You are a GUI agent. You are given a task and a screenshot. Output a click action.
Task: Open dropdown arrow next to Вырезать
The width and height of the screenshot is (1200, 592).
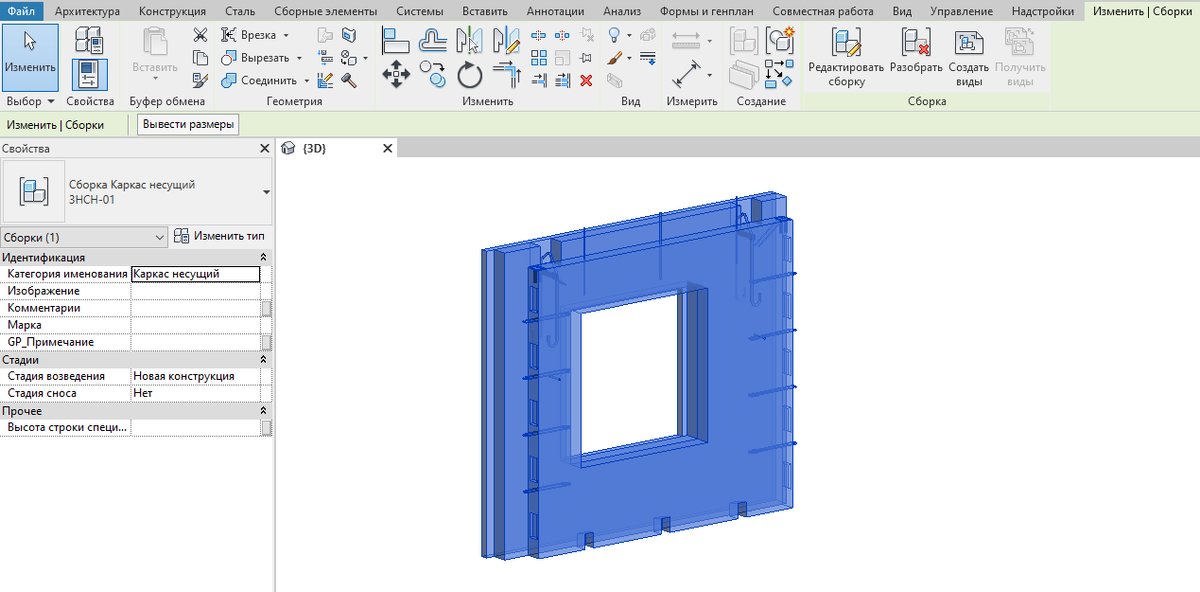298,59
